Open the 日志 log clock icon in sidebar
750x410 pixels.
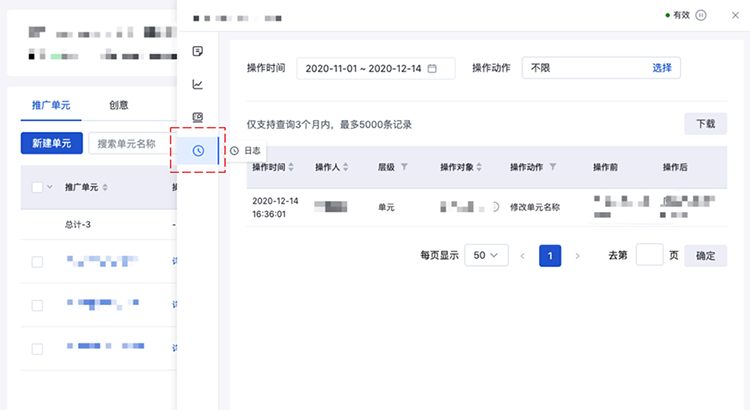click(198, 150)
